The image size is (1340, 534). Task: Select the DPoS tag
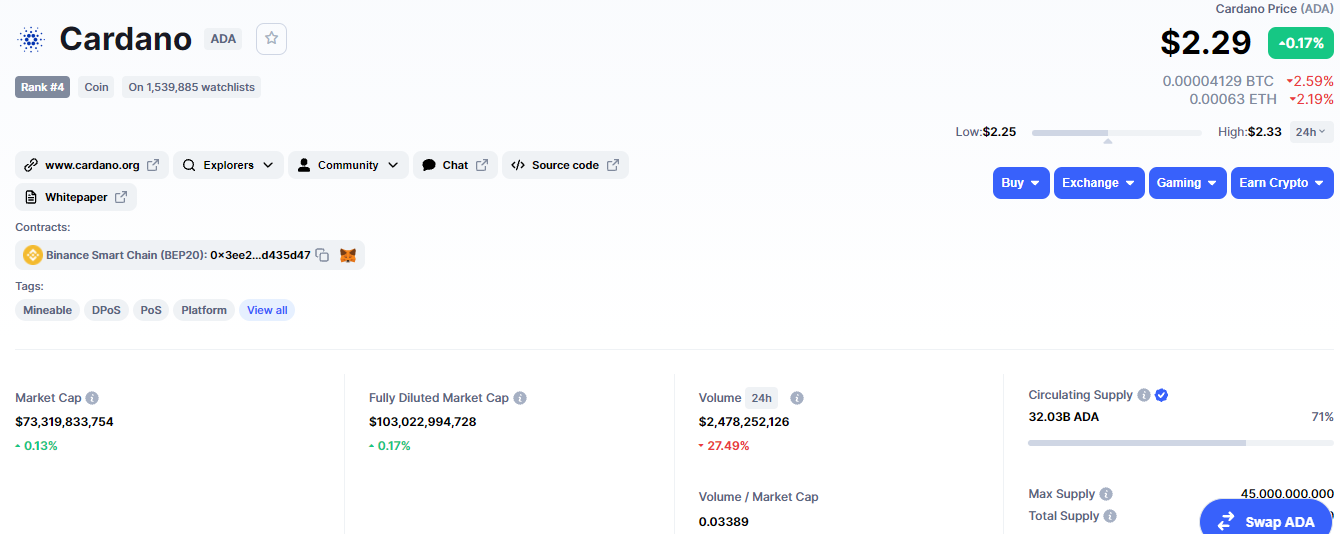[106, 310]
